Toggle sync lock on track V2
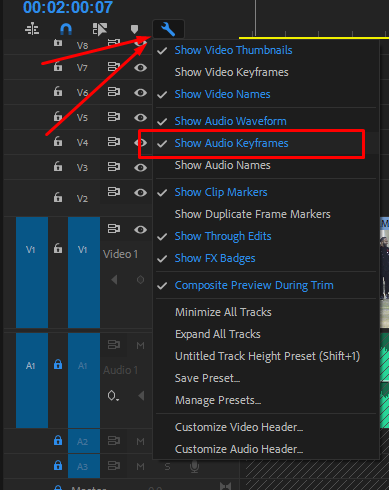This screenshot has width=389, height=490. 114,192
